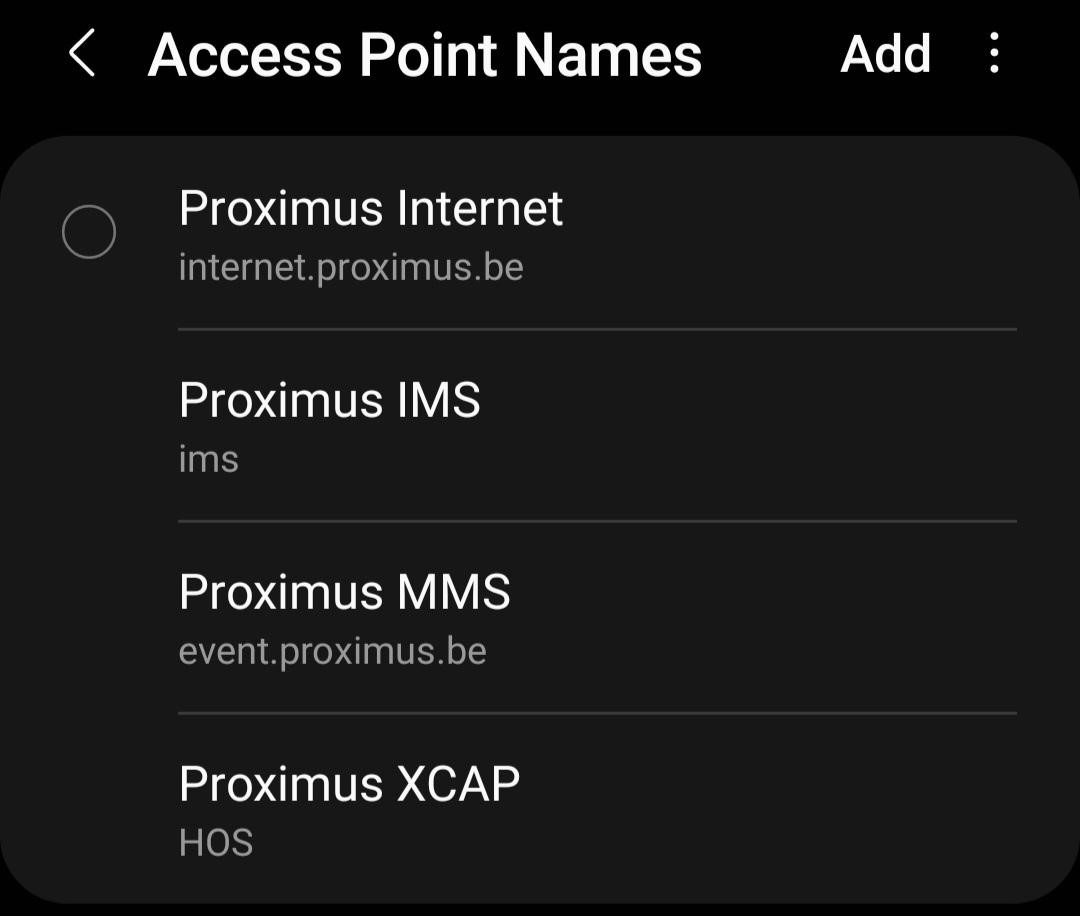Tap the event.proximus.be subtitle text

(332, 652)
